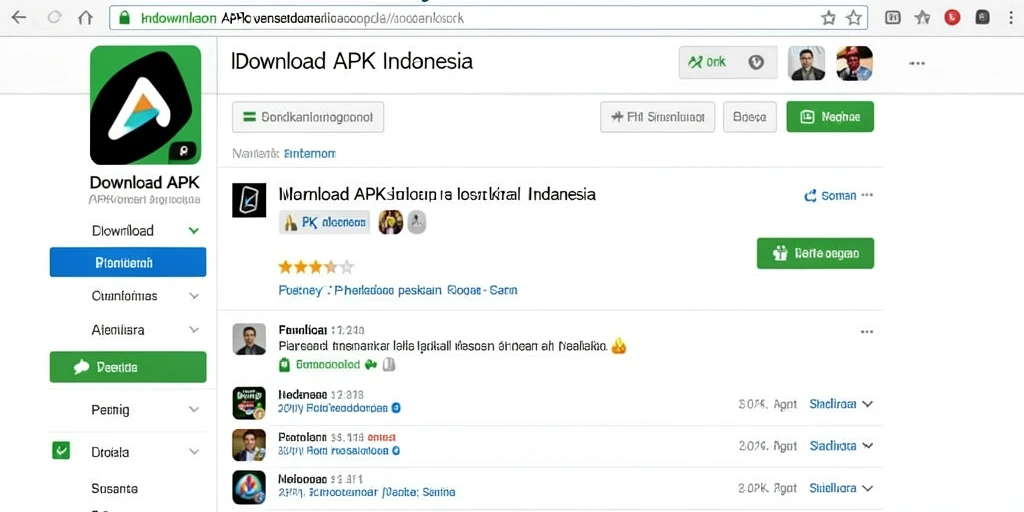Click the 'Soman' share link
This screenshot has width=1024, height=512.
(831, 195)
